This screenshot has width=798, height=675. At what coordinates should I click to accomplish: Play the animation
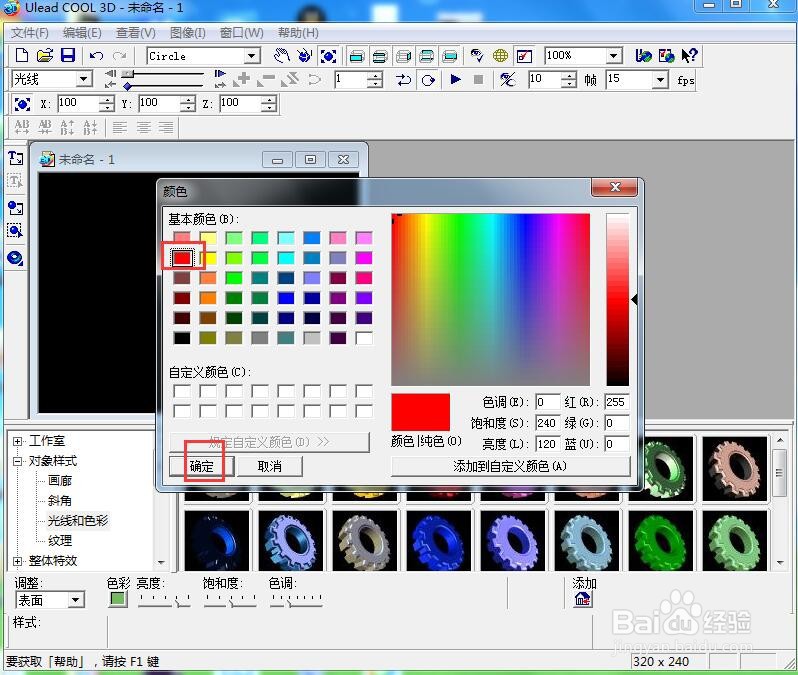click(455, 79)
